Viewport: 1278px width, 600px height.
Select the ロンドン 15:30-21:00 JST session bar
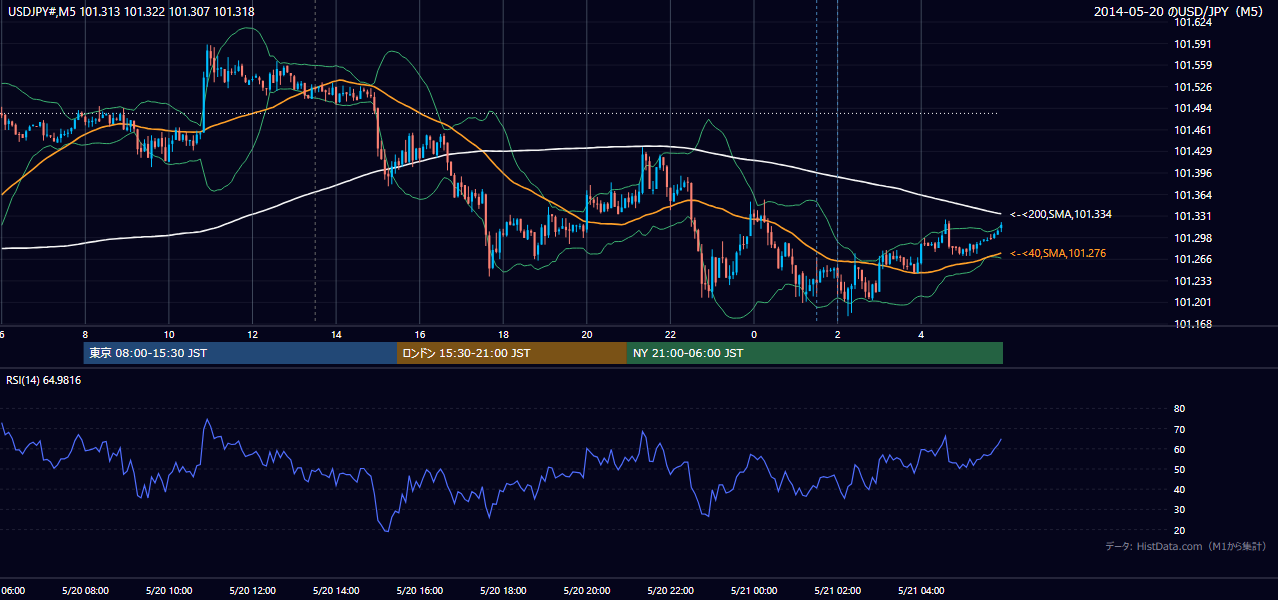(x=512, y=353)
